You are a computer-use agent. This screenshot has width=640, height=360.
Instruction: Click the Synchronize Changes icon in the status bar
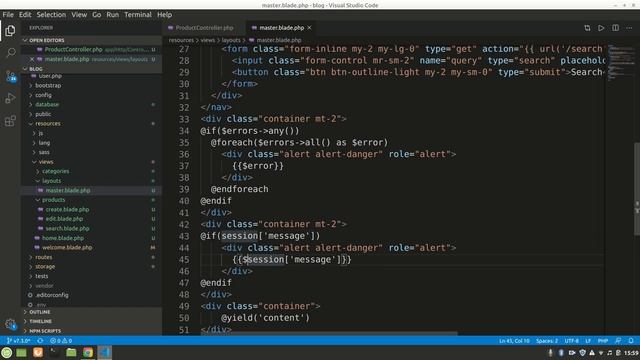(40, 340)
